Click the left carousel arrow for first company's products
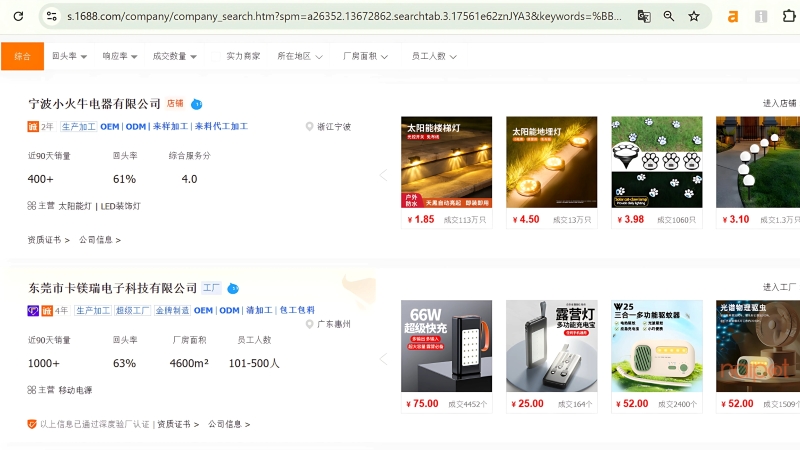Viewport: 800px width, 450px height. [x=383, y=175]
